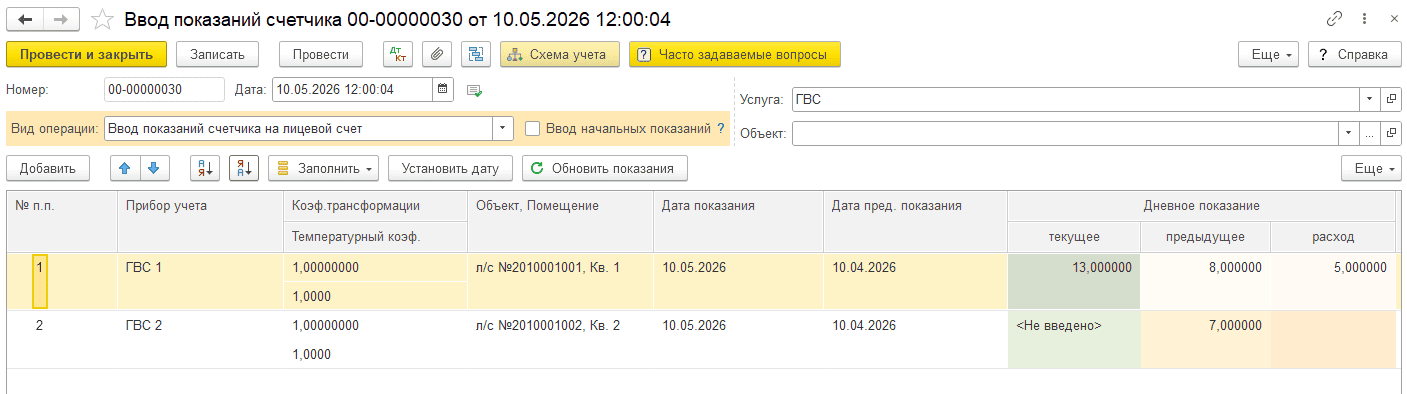This screenshot has width=1407, height=394.
Task: Enable Ввод начальных показаний checkbox
Action: coord(533,128)
